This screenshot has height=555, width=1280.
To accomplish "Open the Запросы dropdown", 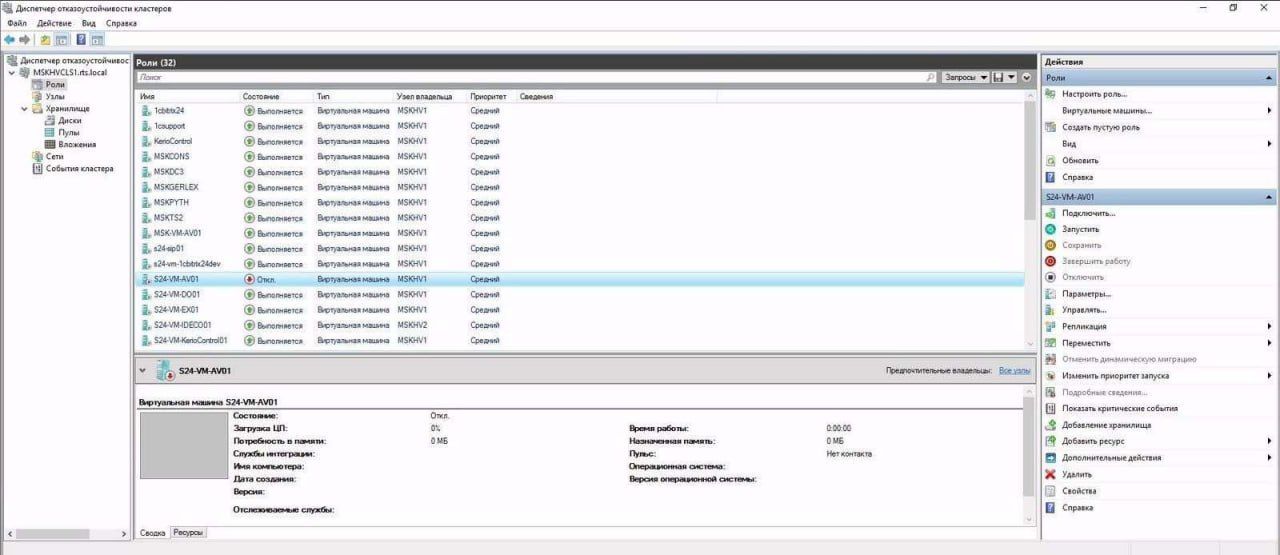I will point(966,77).
